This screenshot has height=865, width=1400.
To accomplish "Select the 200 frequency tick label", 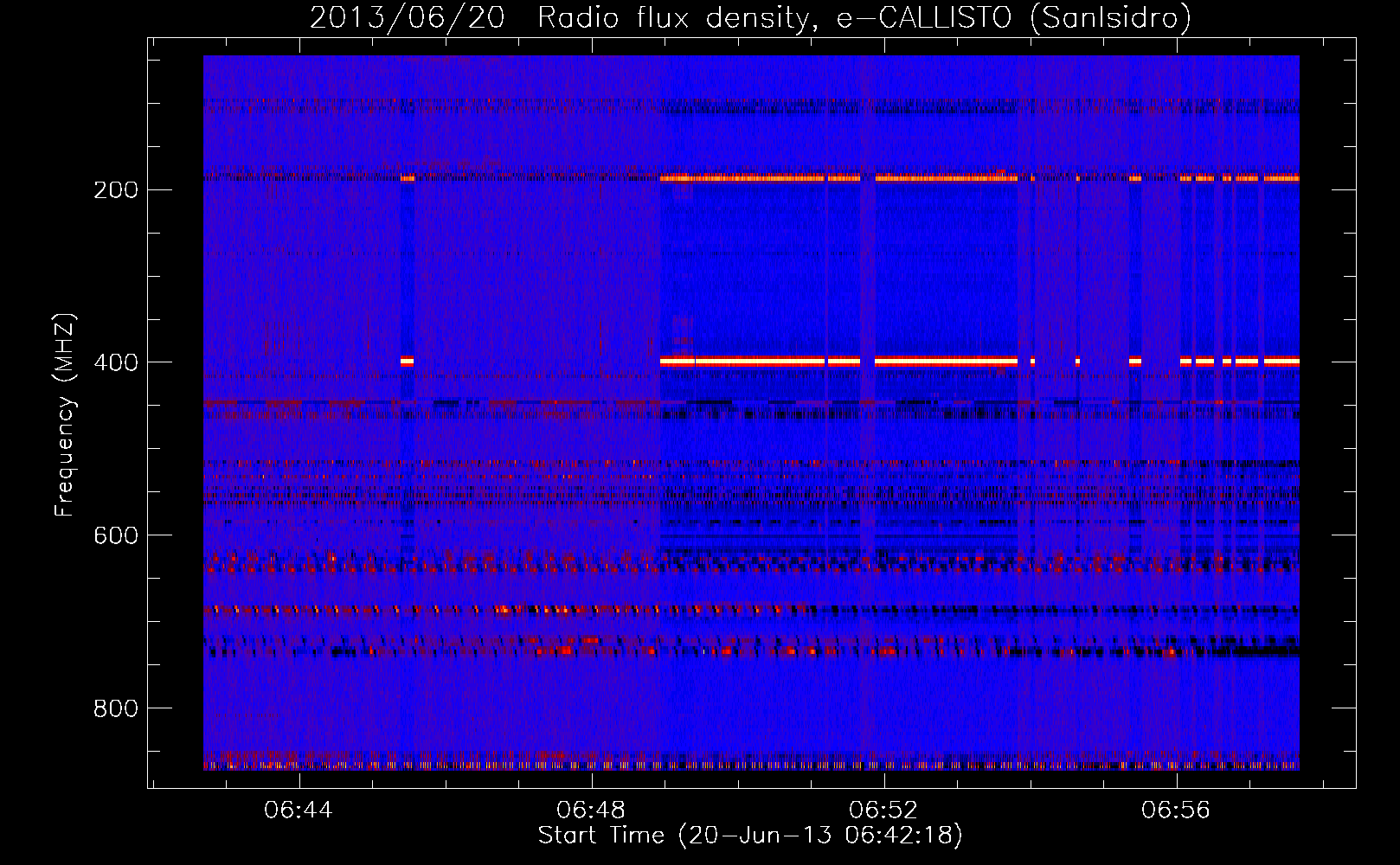I will pos(115,189).
